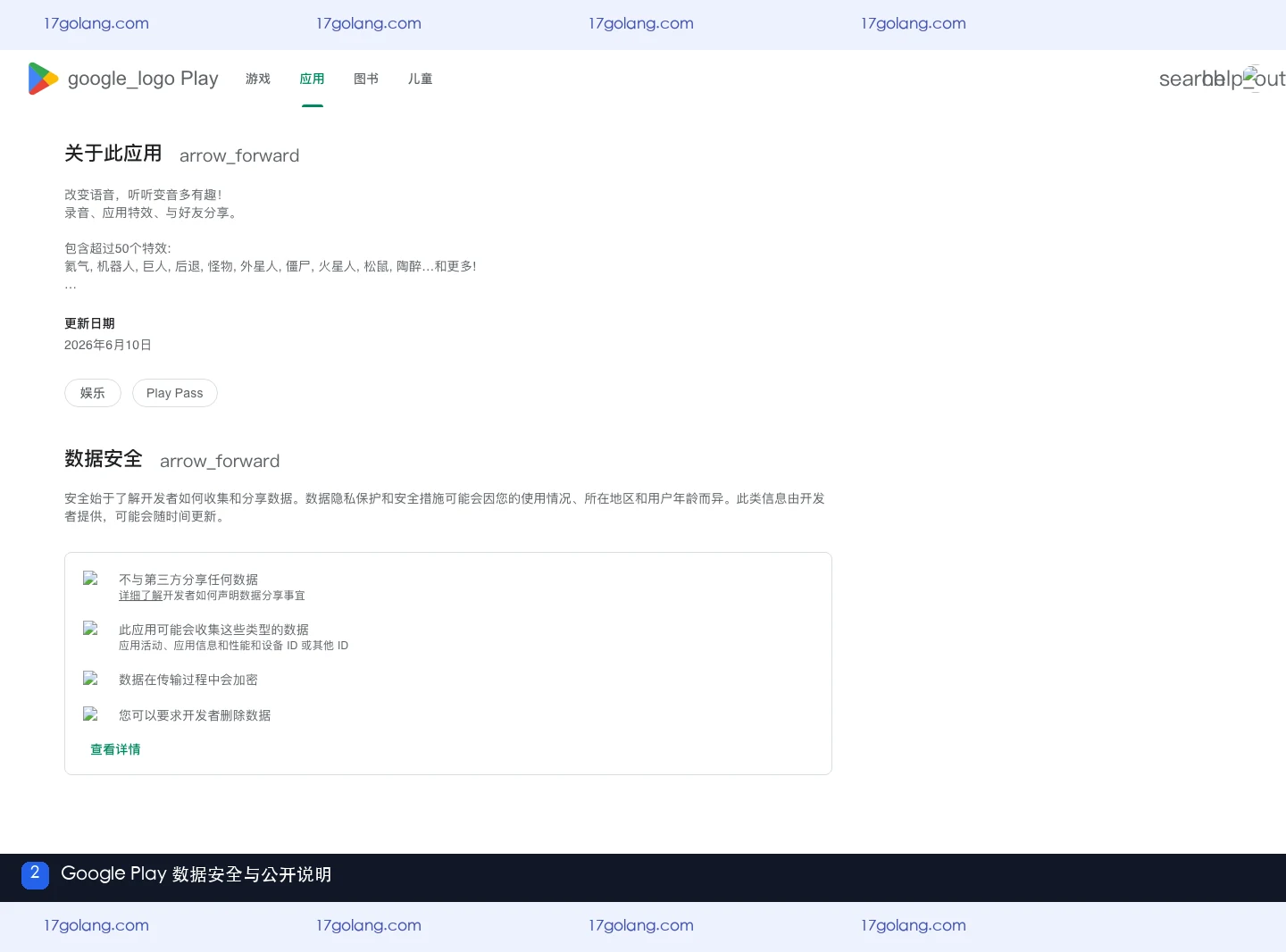
Task: Click the text 此应用可能会收集这些类型的数据
Action: point(214,630)
